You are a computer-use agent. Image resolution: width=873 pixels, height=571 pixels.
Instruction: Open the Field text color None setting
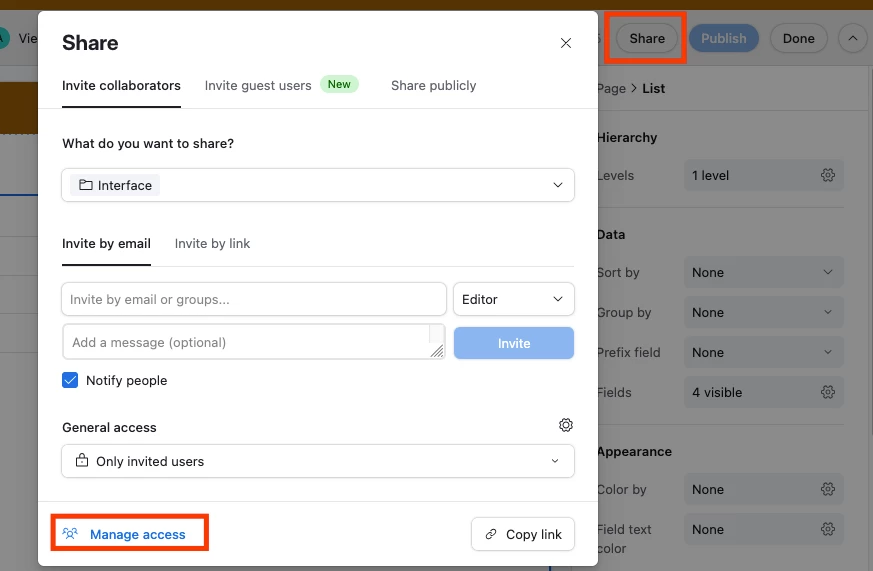point(763,529)
